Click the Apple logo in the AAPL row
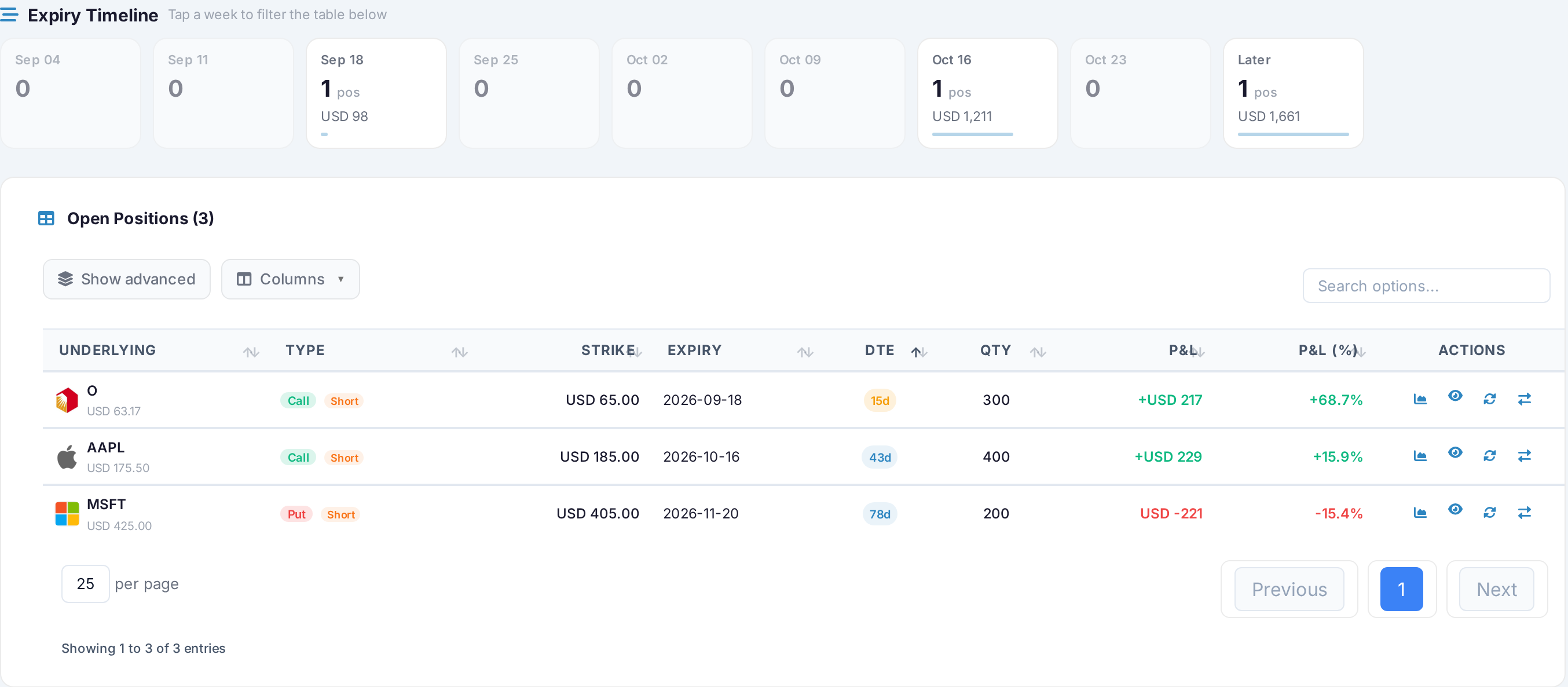 pyautogui.click(x=67, y=457)
